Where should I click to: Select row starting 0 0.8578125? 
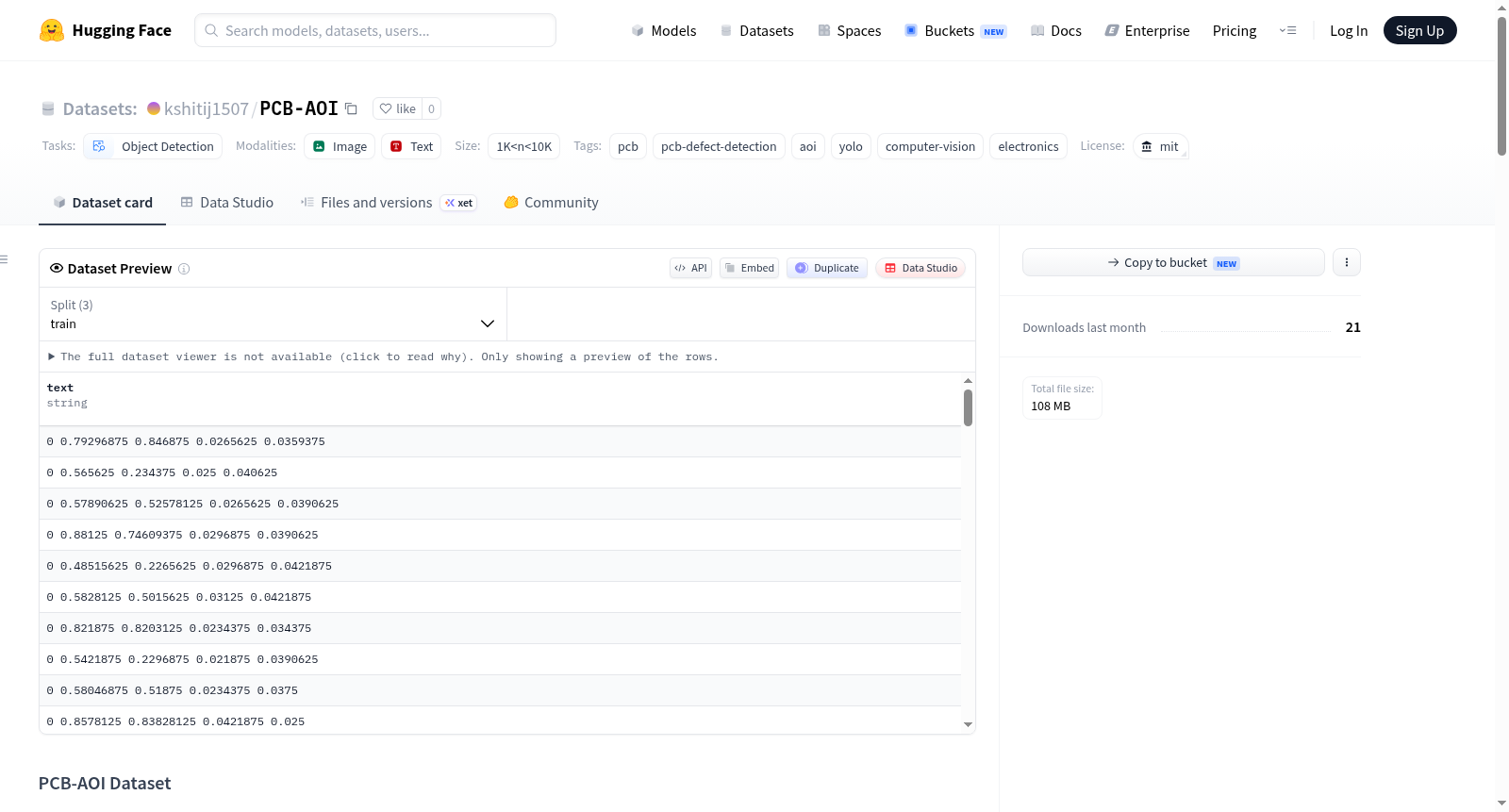(500, 721)
